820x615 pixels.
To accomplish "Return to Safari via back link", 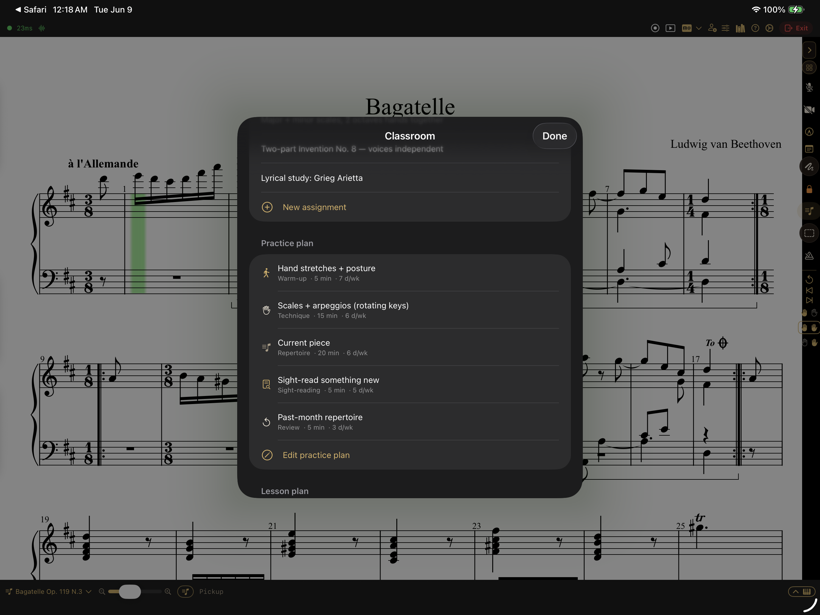I will tap(30, 9).
